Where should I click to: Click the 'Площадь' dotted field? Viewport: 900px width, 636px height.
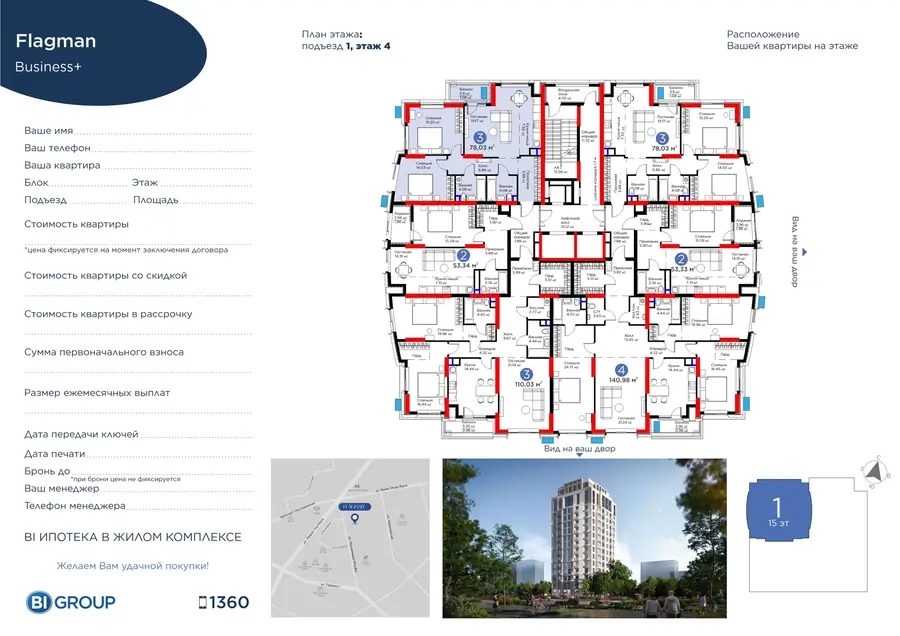pyautogui.click(x=216, y=200)
